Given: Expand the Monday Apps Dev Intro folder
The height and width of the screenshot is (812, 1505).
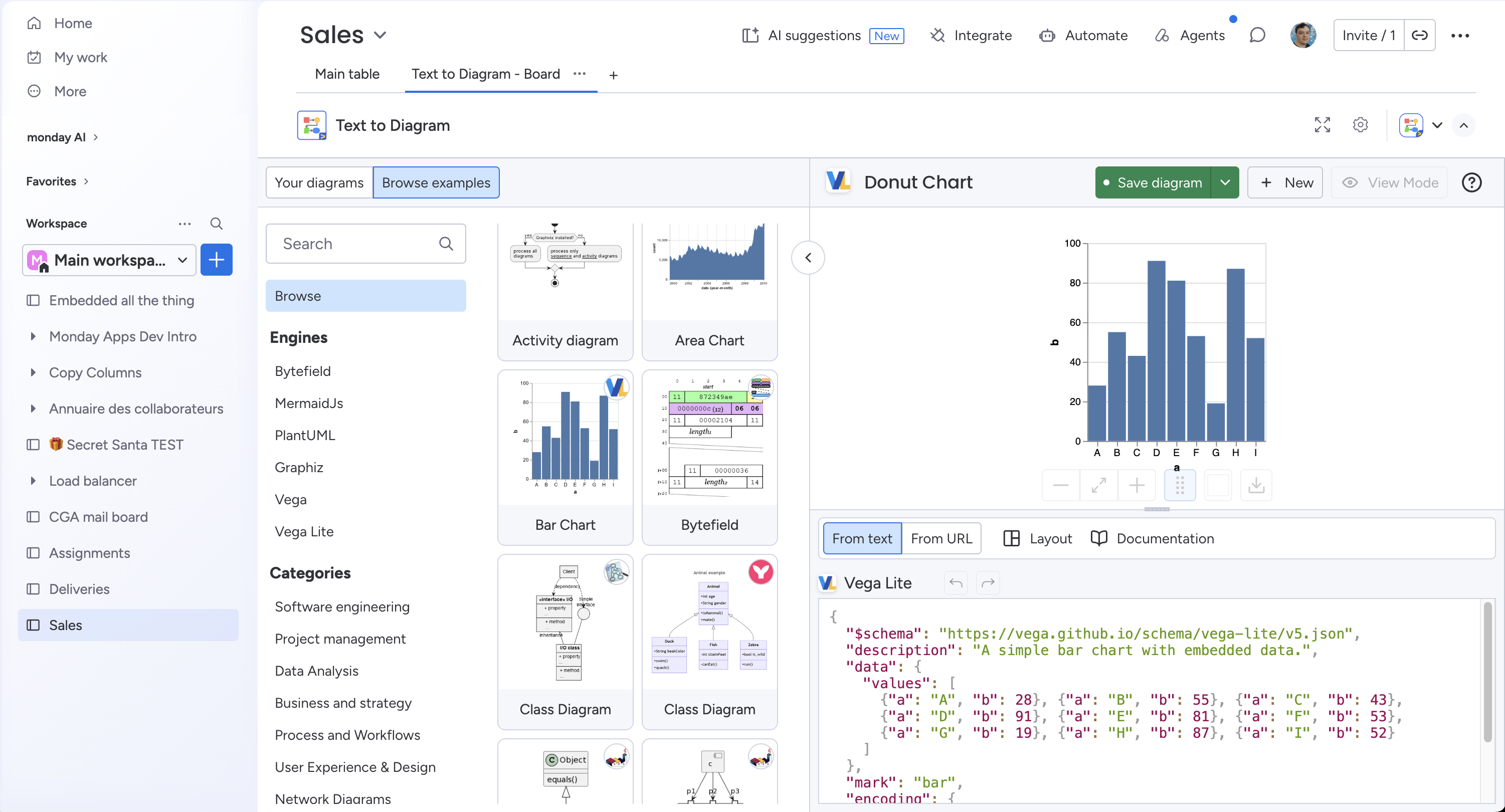Looking at the screenshot, I should point(33,336).
